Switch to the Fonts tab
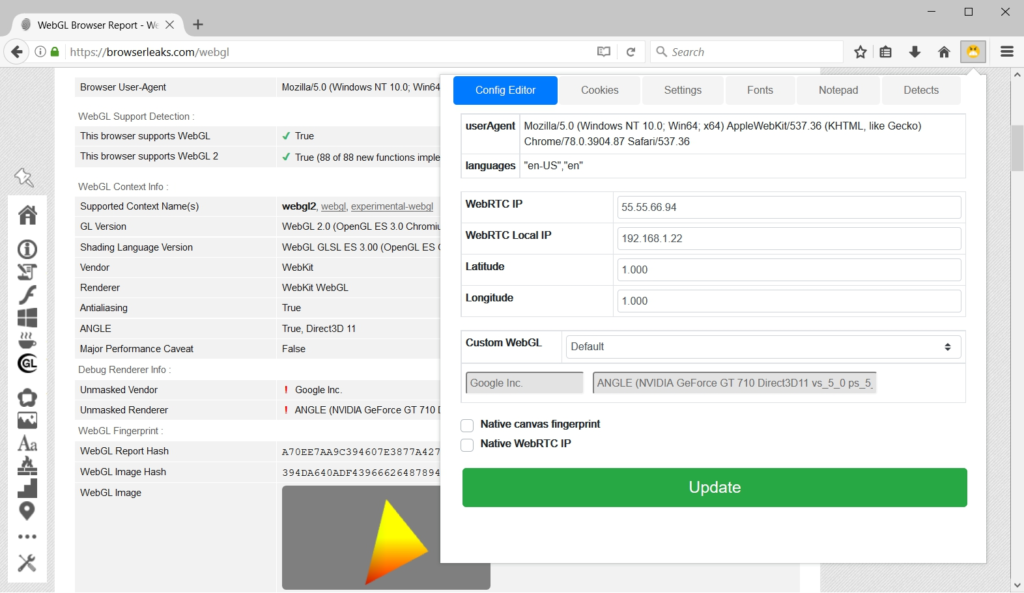 [760, 90]
